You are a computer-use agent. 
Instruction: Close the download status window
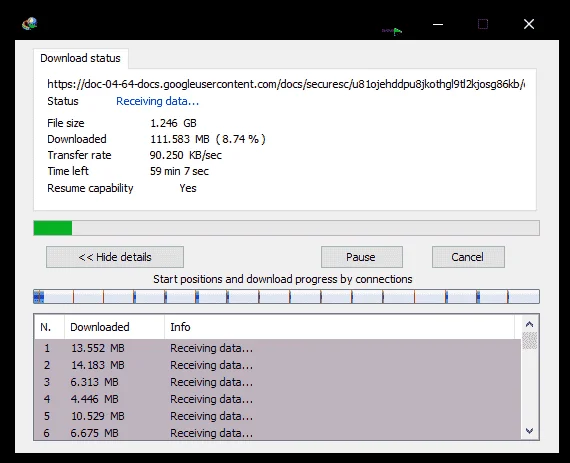529,24
